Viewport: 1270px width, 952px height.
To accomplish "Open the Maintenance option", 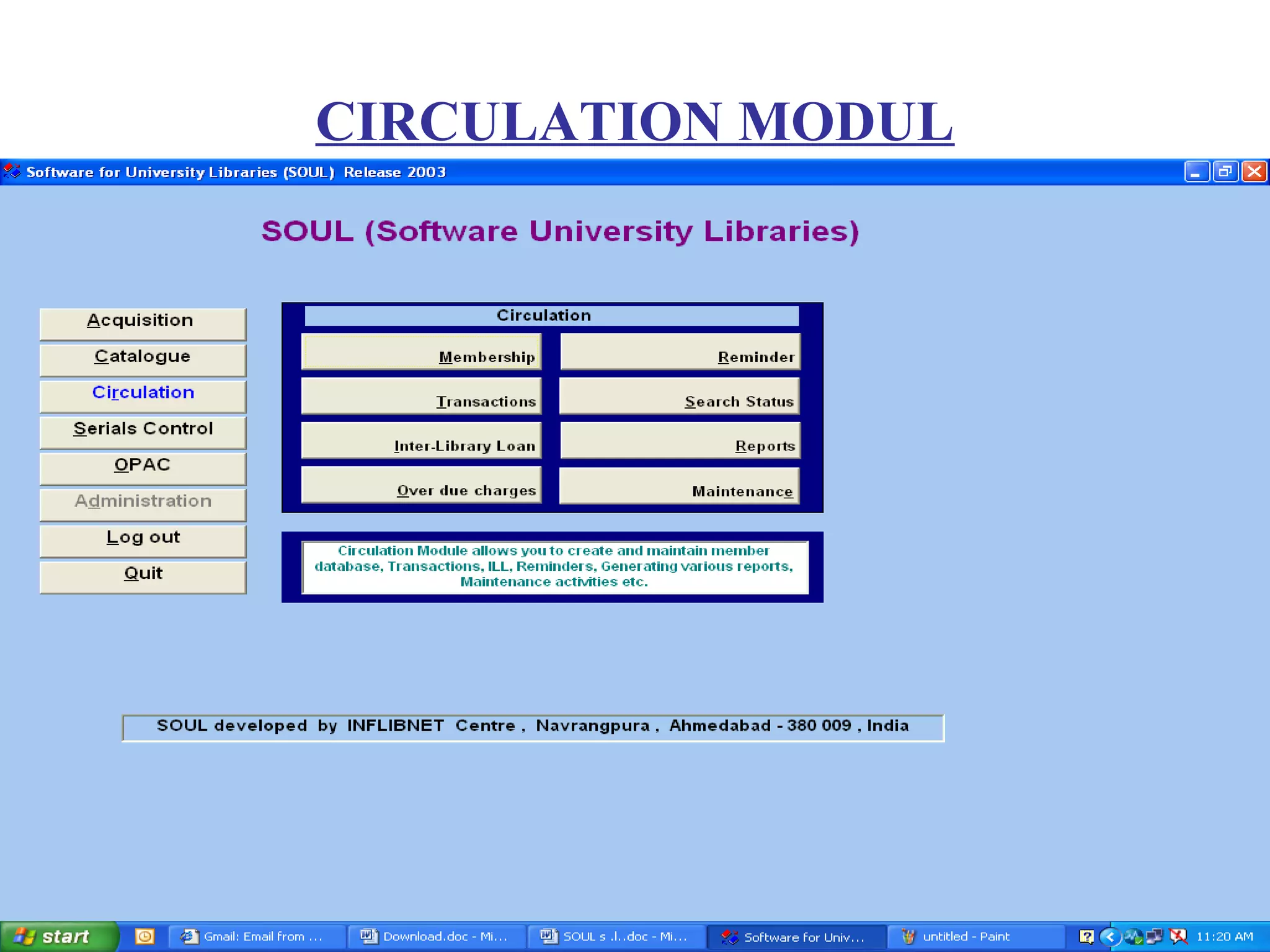I will click(680, 485).
